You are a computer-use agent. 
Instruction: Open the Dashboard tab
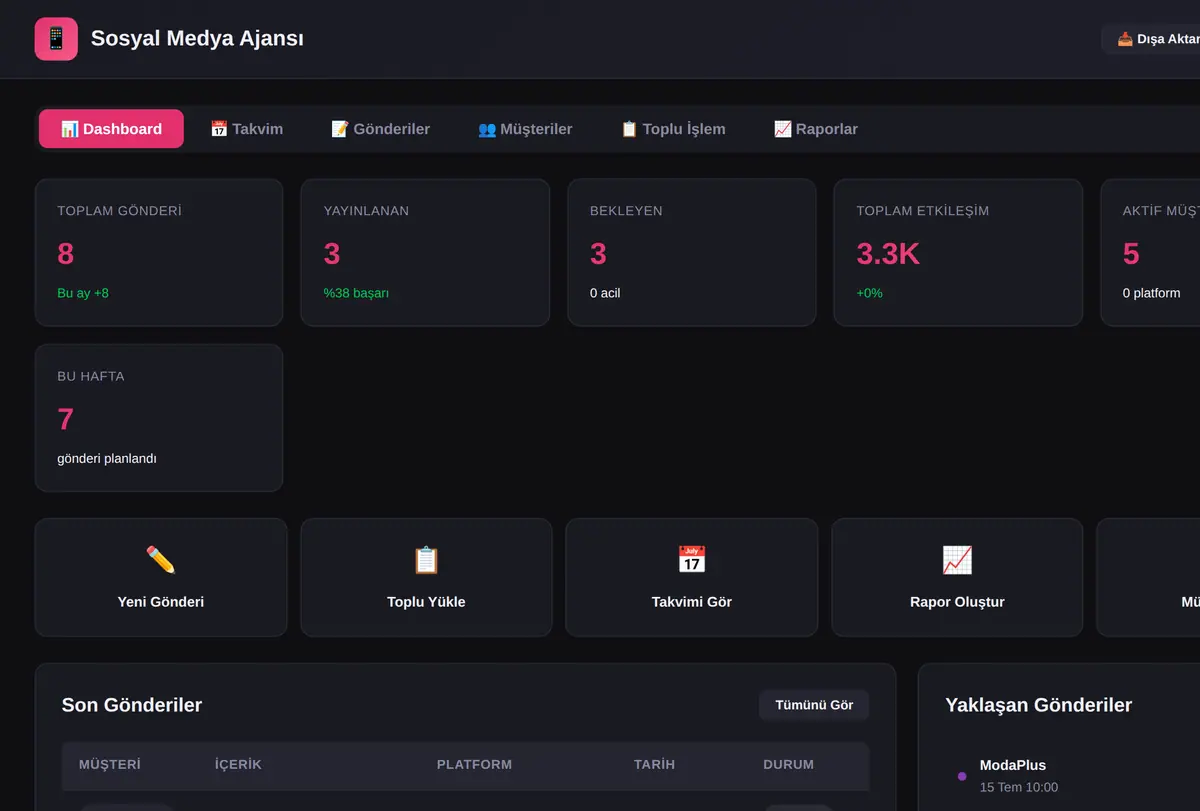111,129
